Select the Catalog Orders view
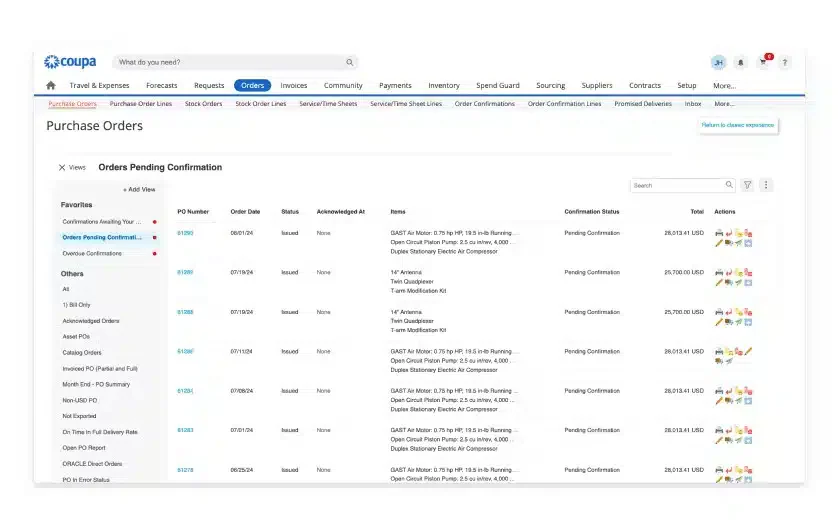838x531 pixels. [82, 353]
